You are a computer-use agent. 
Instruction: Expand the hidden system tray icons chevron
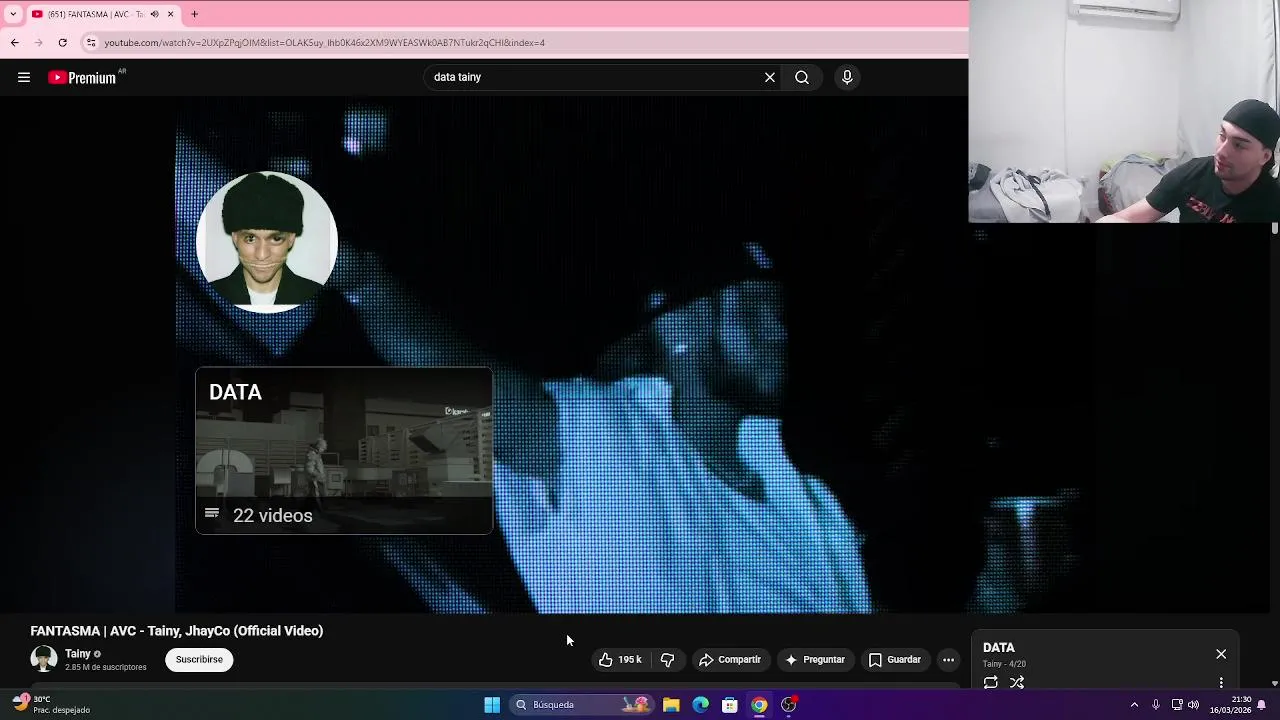1134,705
